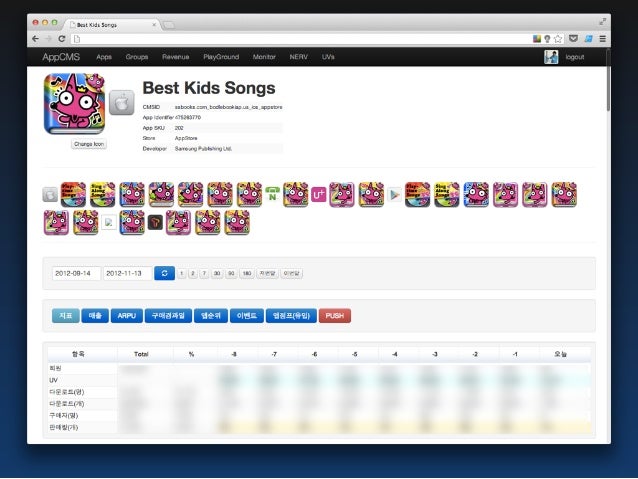The height and width of the screenshot is (479, 638).
Task: Switch to the 앱점프(유입) tab
Action: click(291, 315)
